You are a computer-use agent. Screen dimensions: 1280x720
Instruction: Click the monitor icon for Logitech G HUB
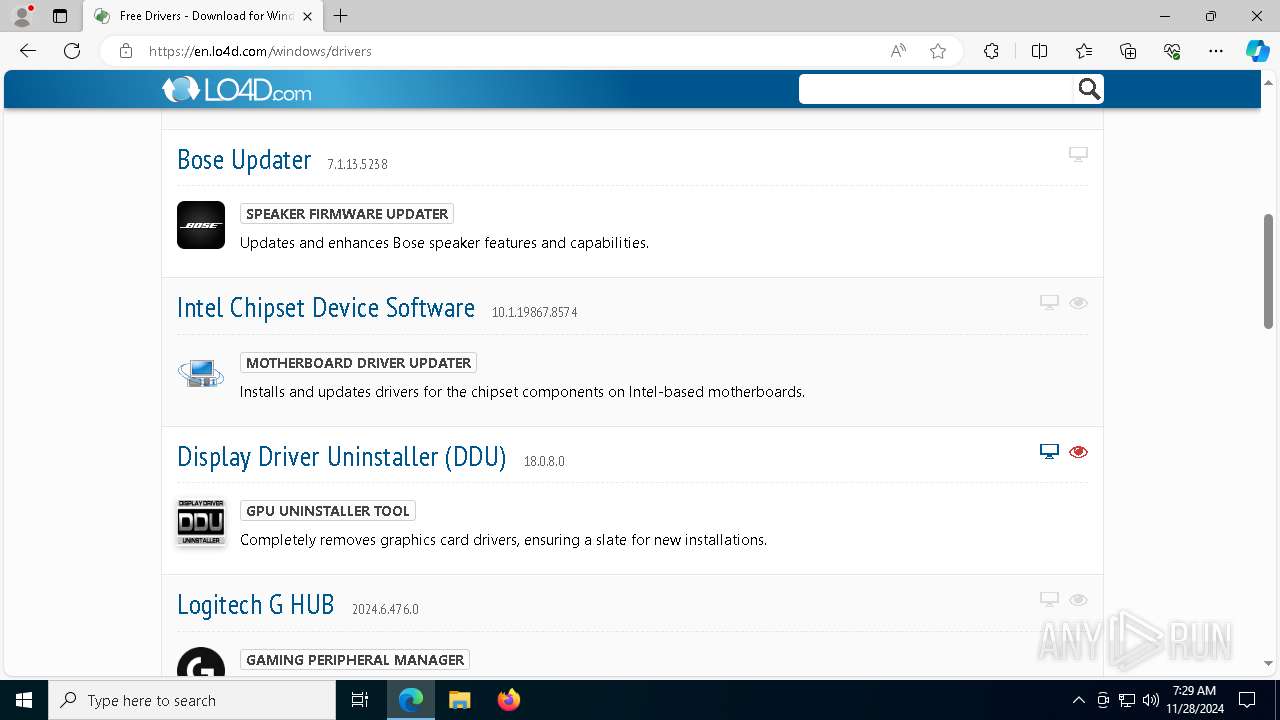pyautogui.click(x=1049, y=599)
